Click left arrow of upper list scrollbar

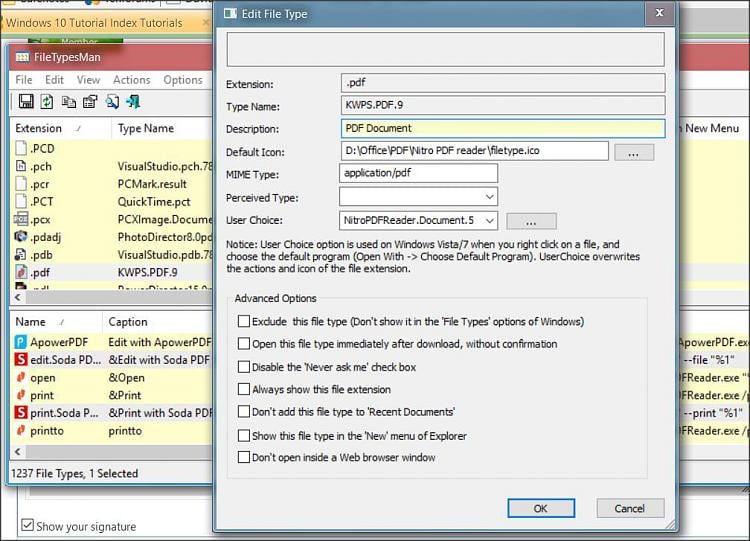18,298
